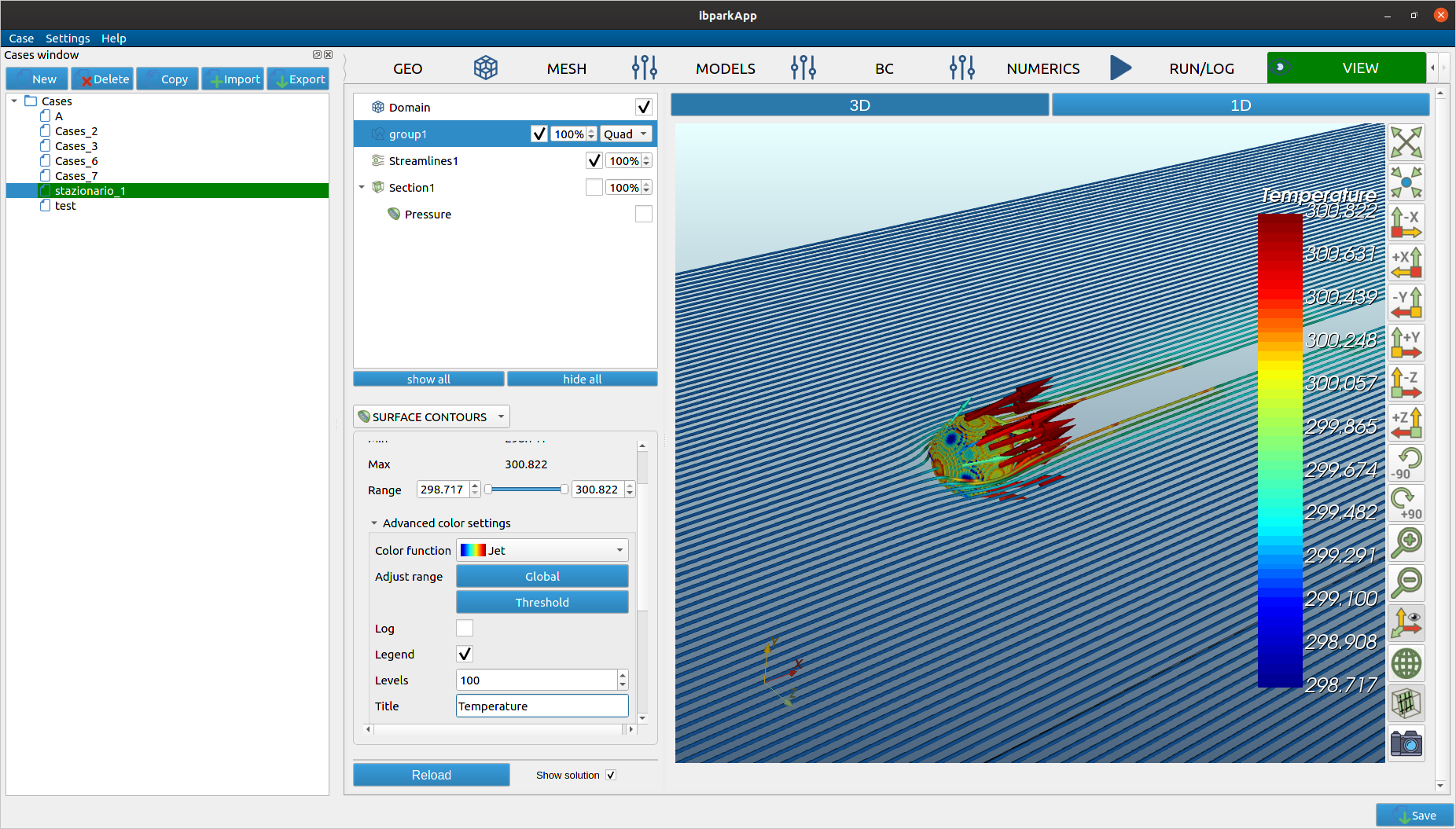Image resolution: width=1456 pixels, height=829 pixels.
Task: Zoom in with the magnifier plus icon
Action: (1406, 544)
